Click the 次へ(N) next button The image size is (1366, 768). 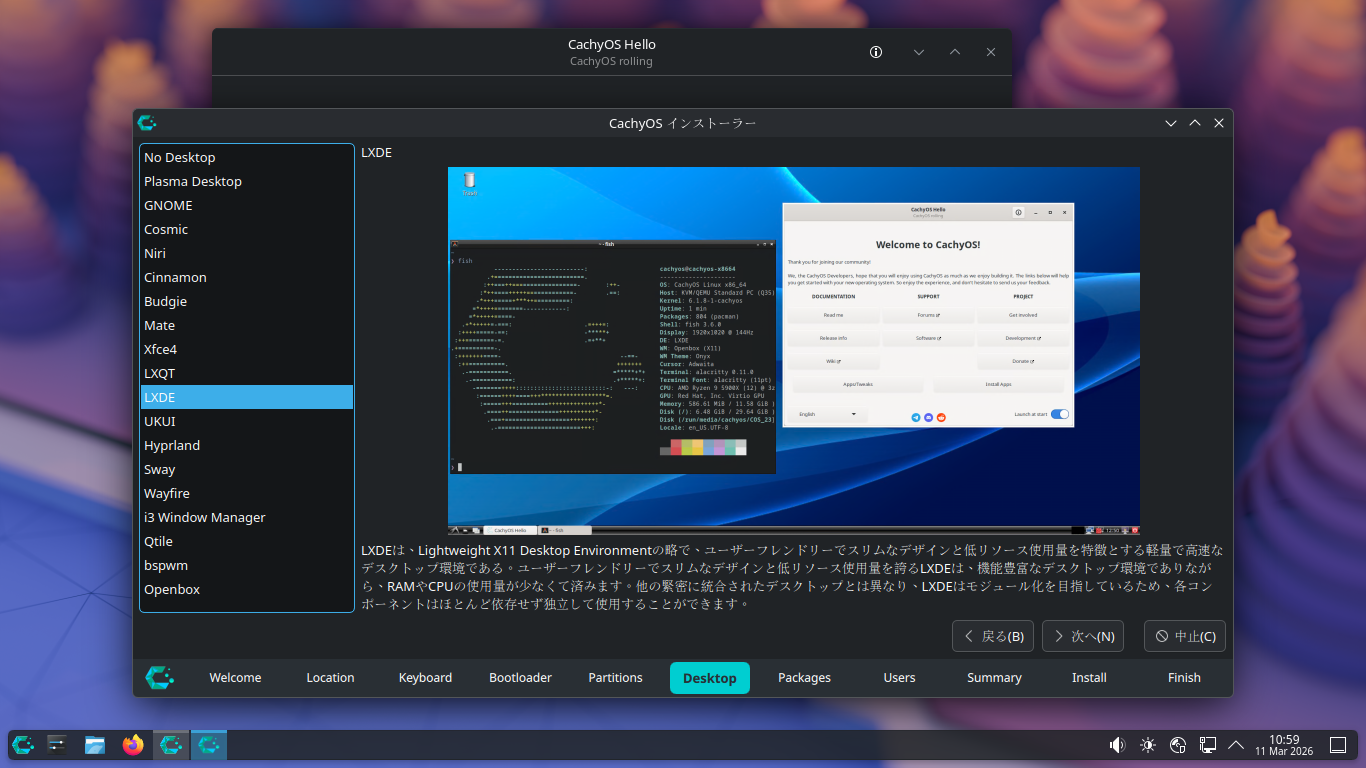[x=1083, y=636]
